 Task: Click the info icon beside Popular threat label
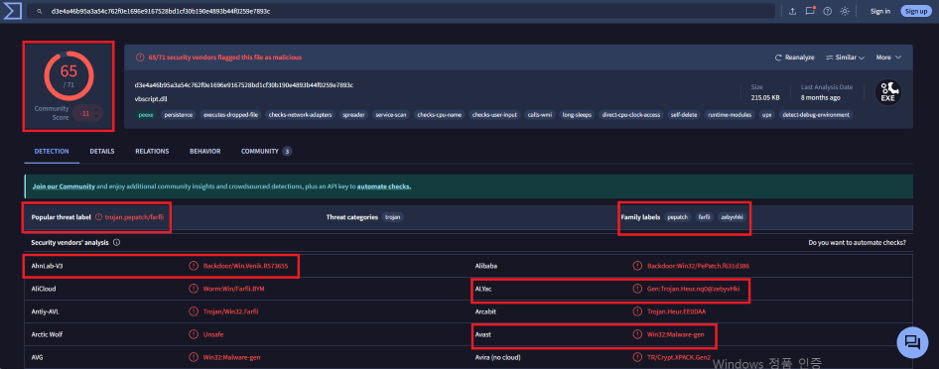pos(98,217)
